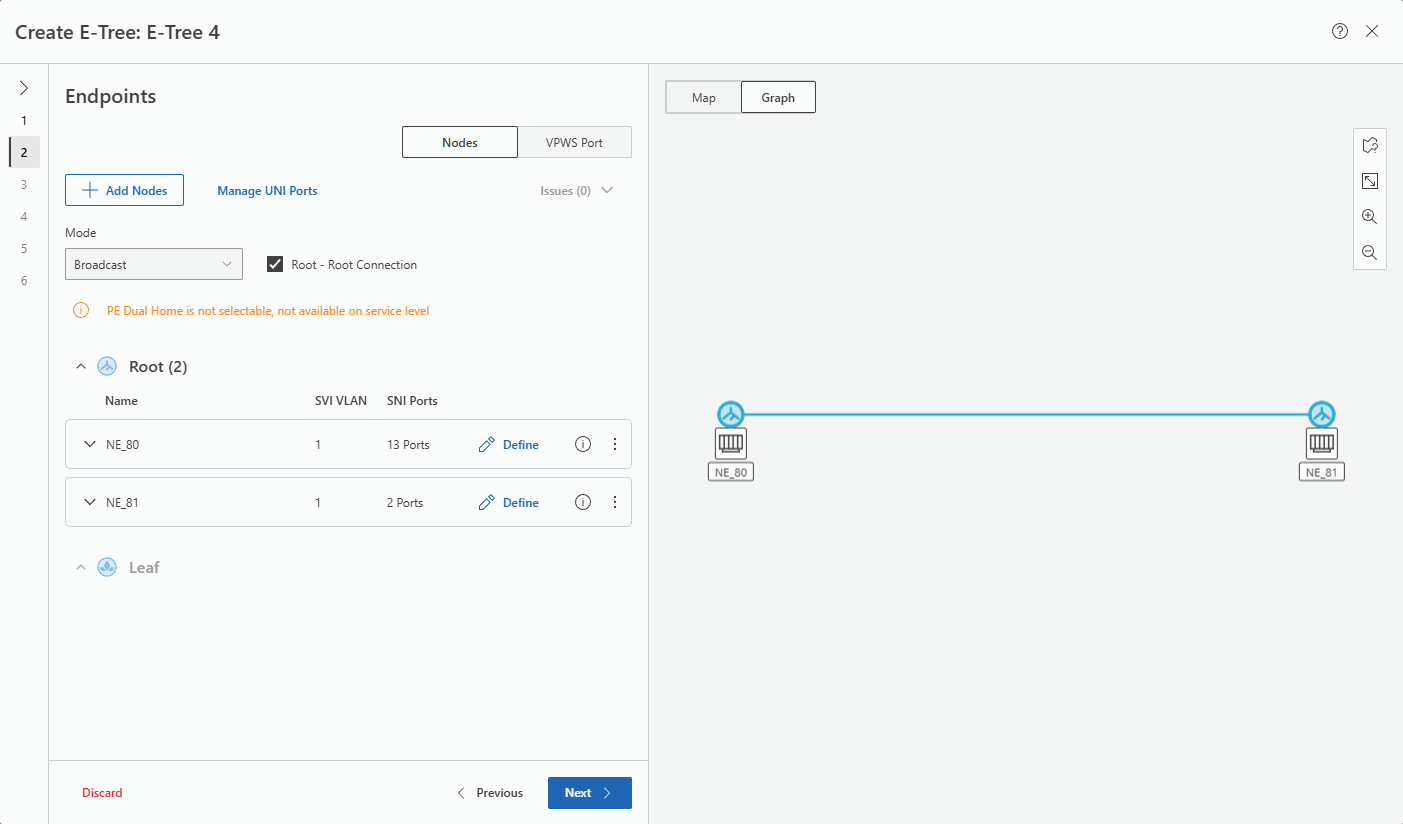Open the Manage UNI Ports link

click(x=267, y=190)
